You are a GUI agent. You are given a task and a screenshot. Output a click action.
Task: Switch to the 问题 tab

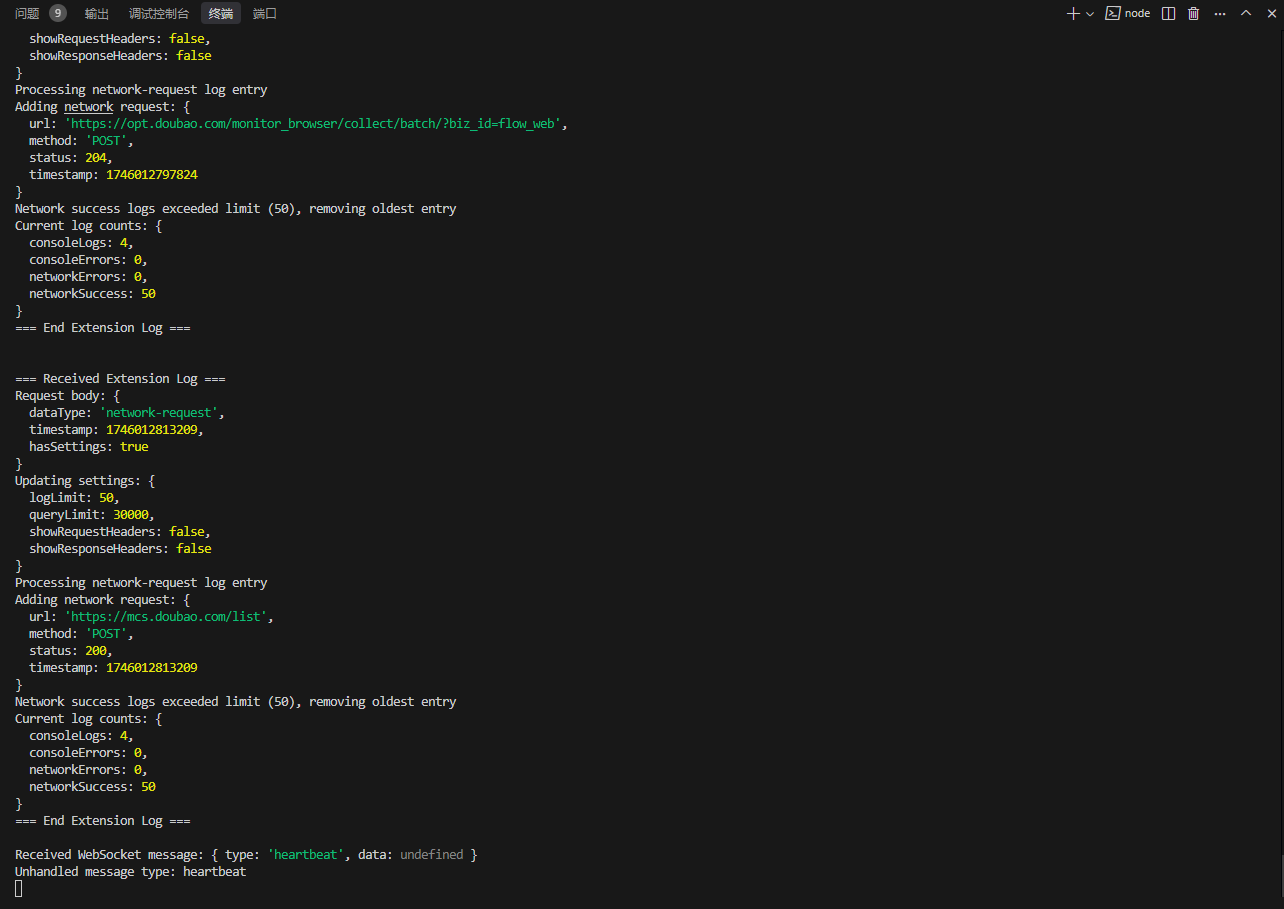pyautogui.click(x=27, y=14)
